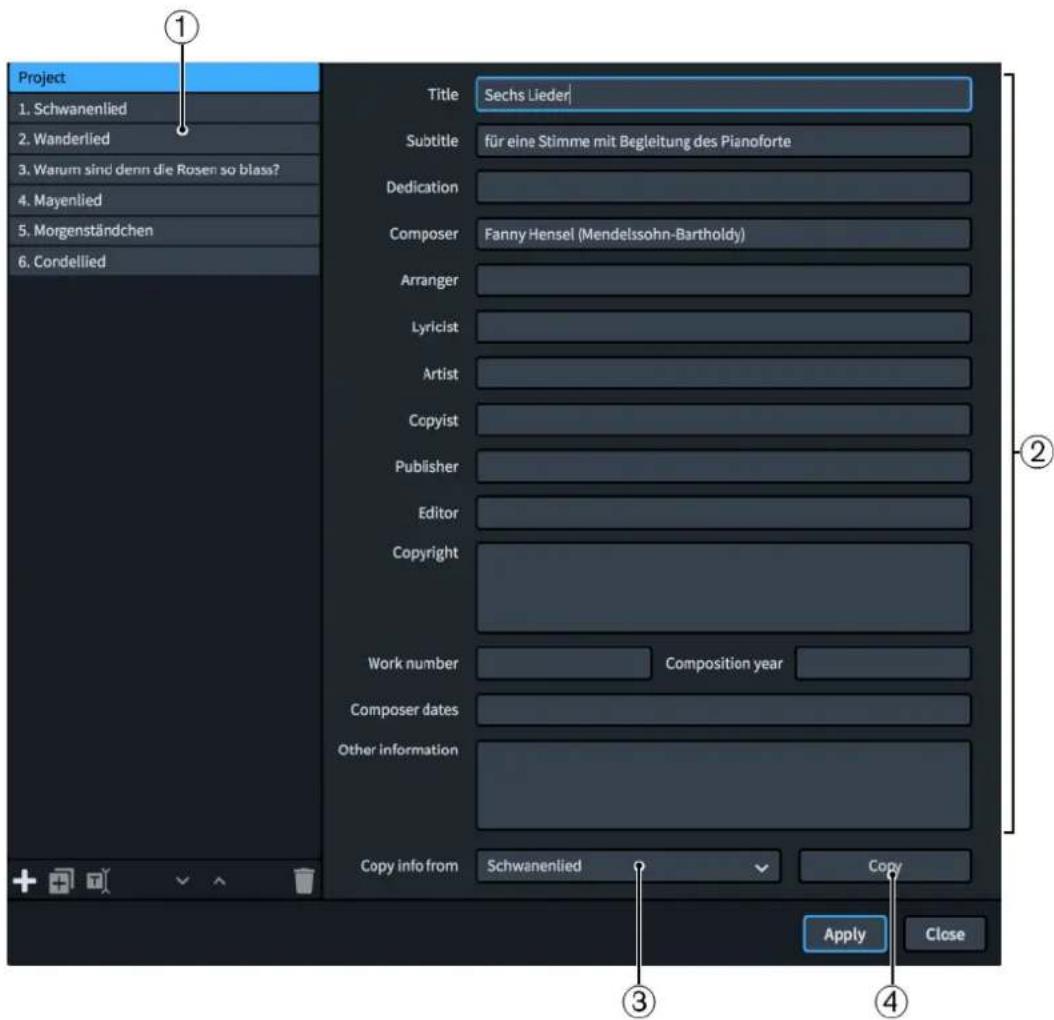This screenshot has width=1054, height=1020.
Task: Select 4. Mayenlied in the list
Action: pyautogui.click(x=163, y=200)
